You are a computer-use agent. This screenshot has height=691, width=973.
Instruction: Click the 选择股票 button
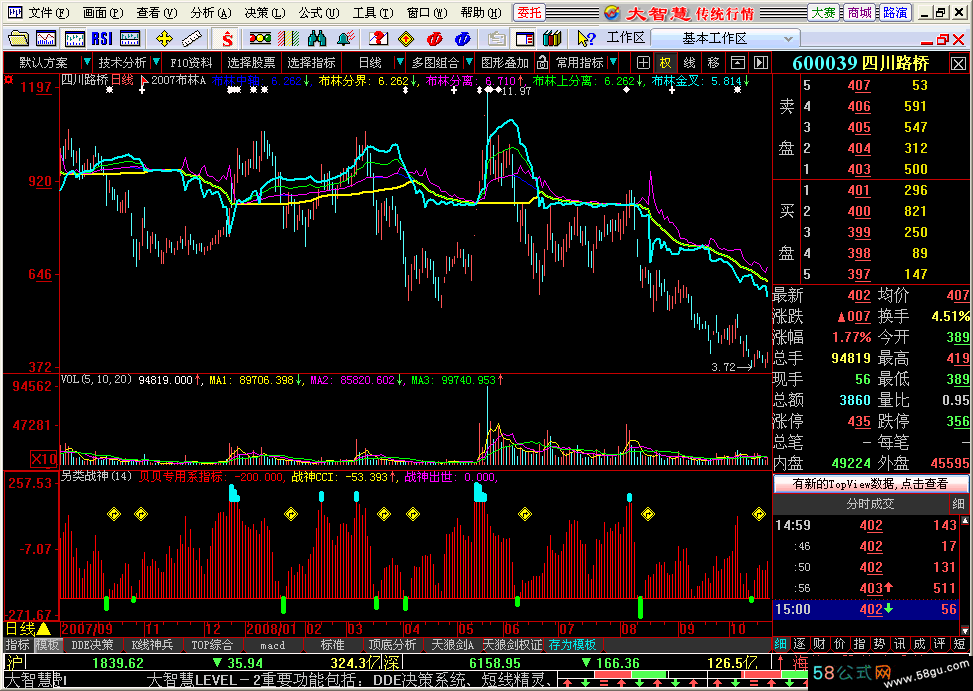point(251,63)
